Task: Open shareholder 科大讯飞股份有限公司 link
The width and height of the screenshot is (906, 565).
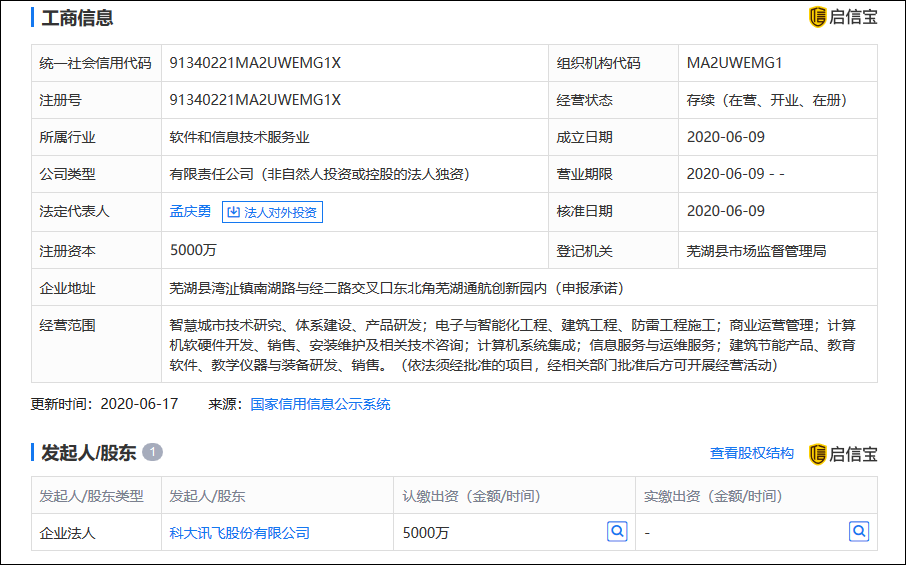Action: [x=239, y=533]
